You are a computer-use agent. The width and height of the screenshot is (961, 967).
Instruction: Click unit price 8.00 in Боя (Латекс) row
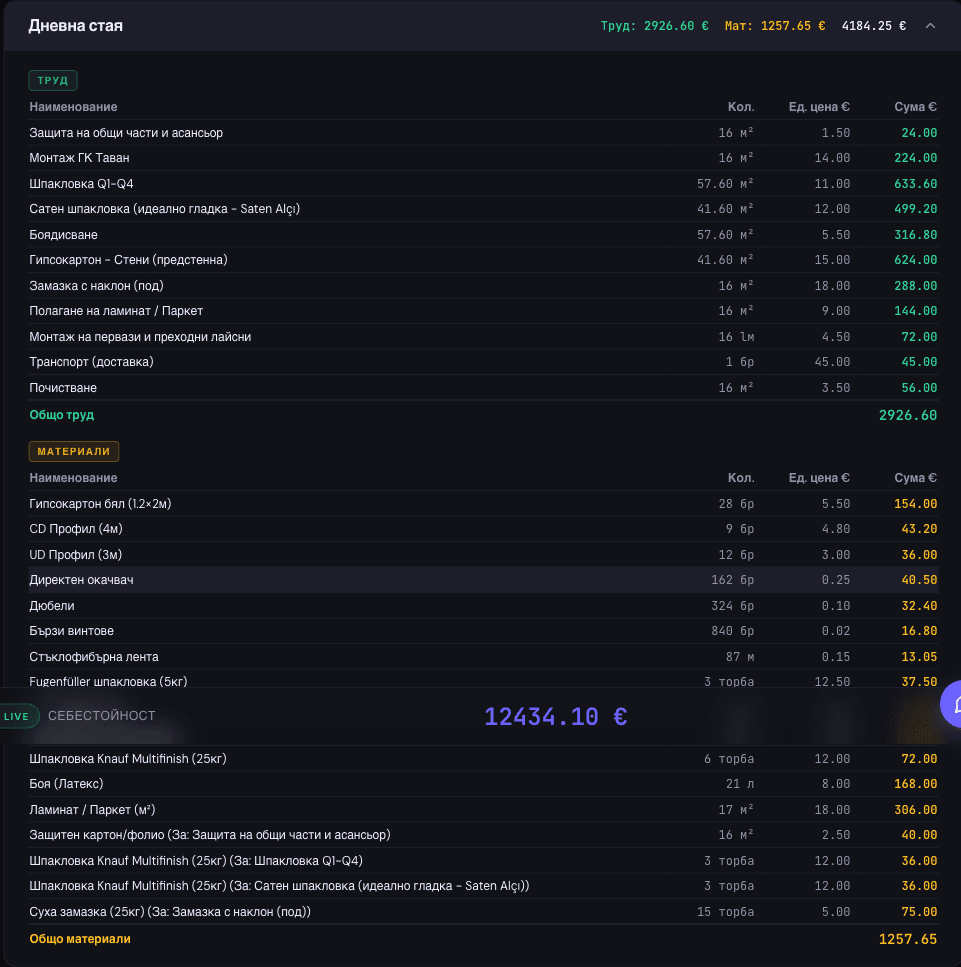[x=836, y=784]
